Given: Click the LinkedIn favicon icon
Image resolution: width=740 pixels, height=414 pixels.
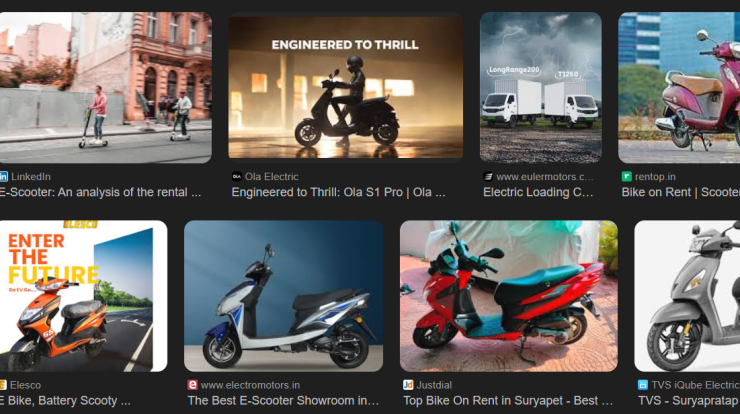Looking at the screenshot, I should coord(3,177).
